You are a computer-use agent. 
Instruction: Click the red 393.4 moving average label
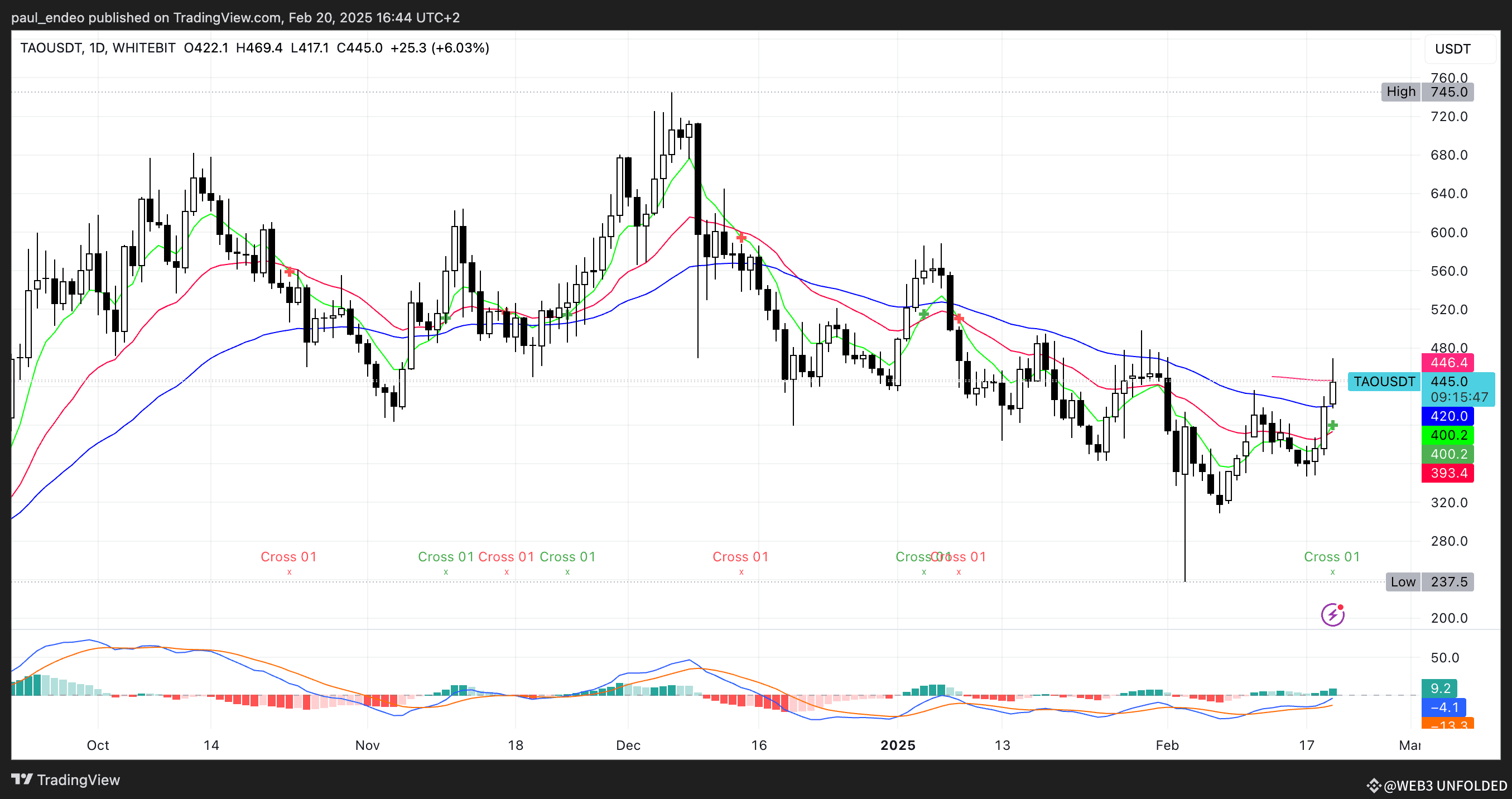click(x=1448, y=473)
